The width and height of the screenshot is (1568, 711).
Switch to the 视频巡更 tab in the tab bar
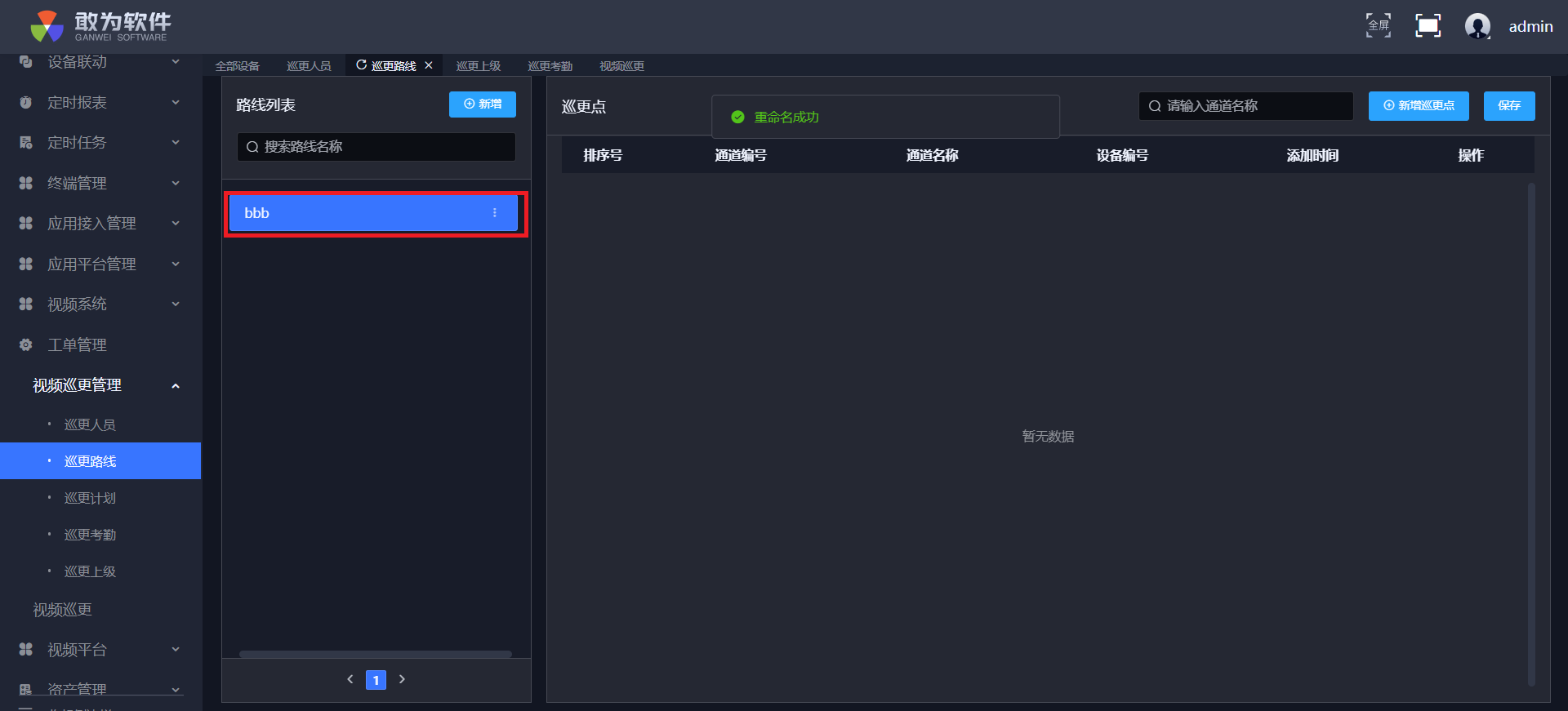point(622,66)
